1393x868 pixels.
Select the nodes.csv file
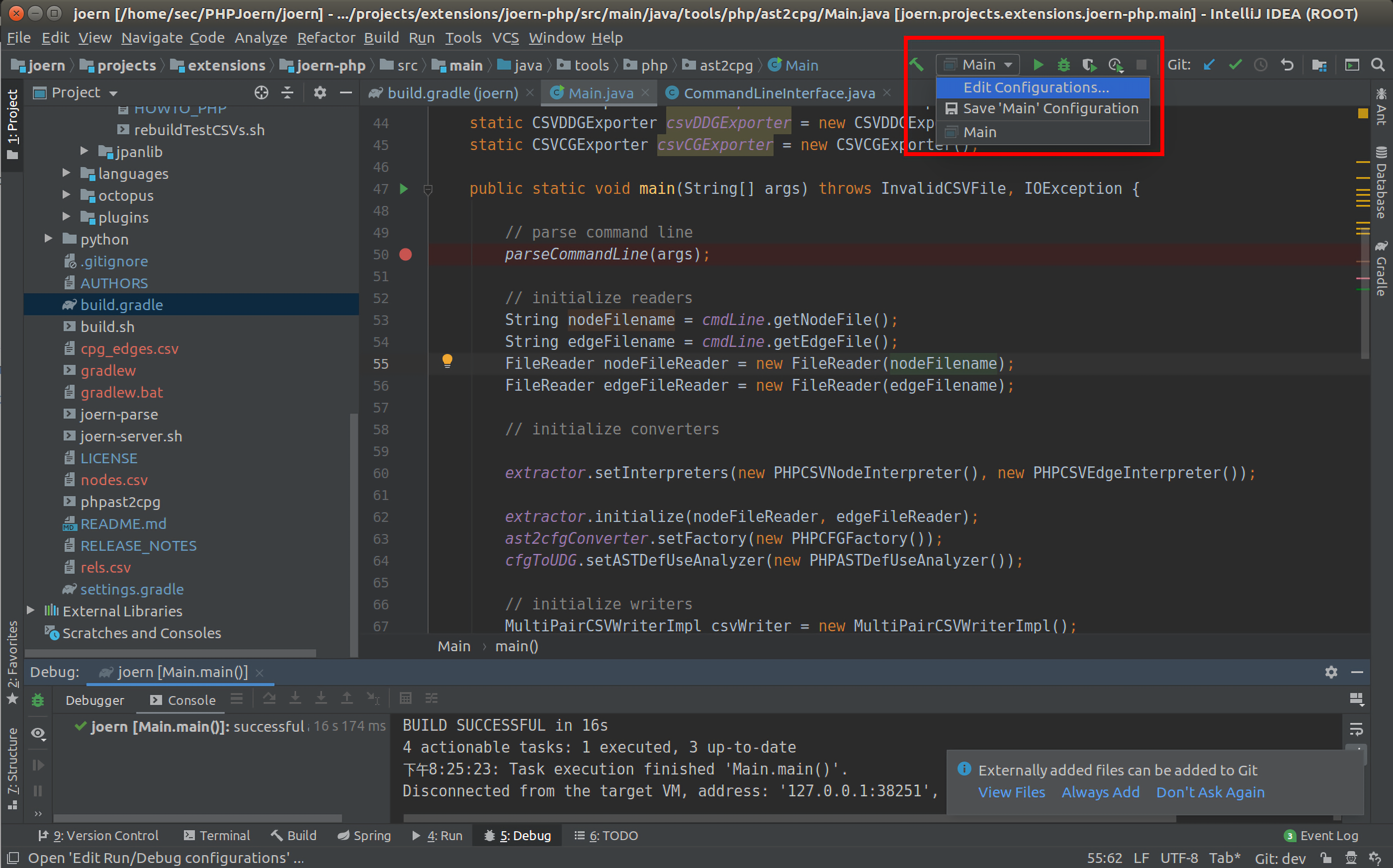point(114,480)
